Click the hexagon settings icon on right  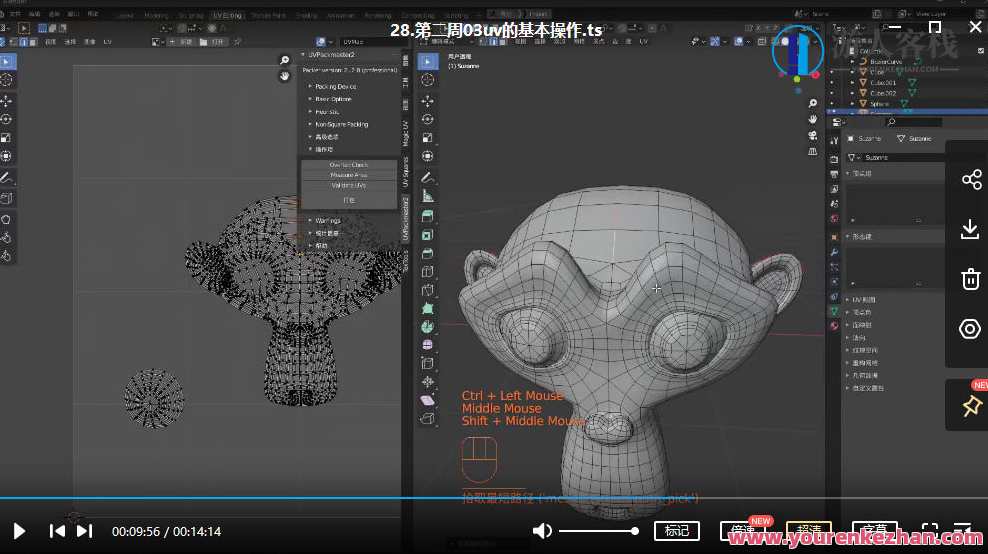click(x=970, y=329)
